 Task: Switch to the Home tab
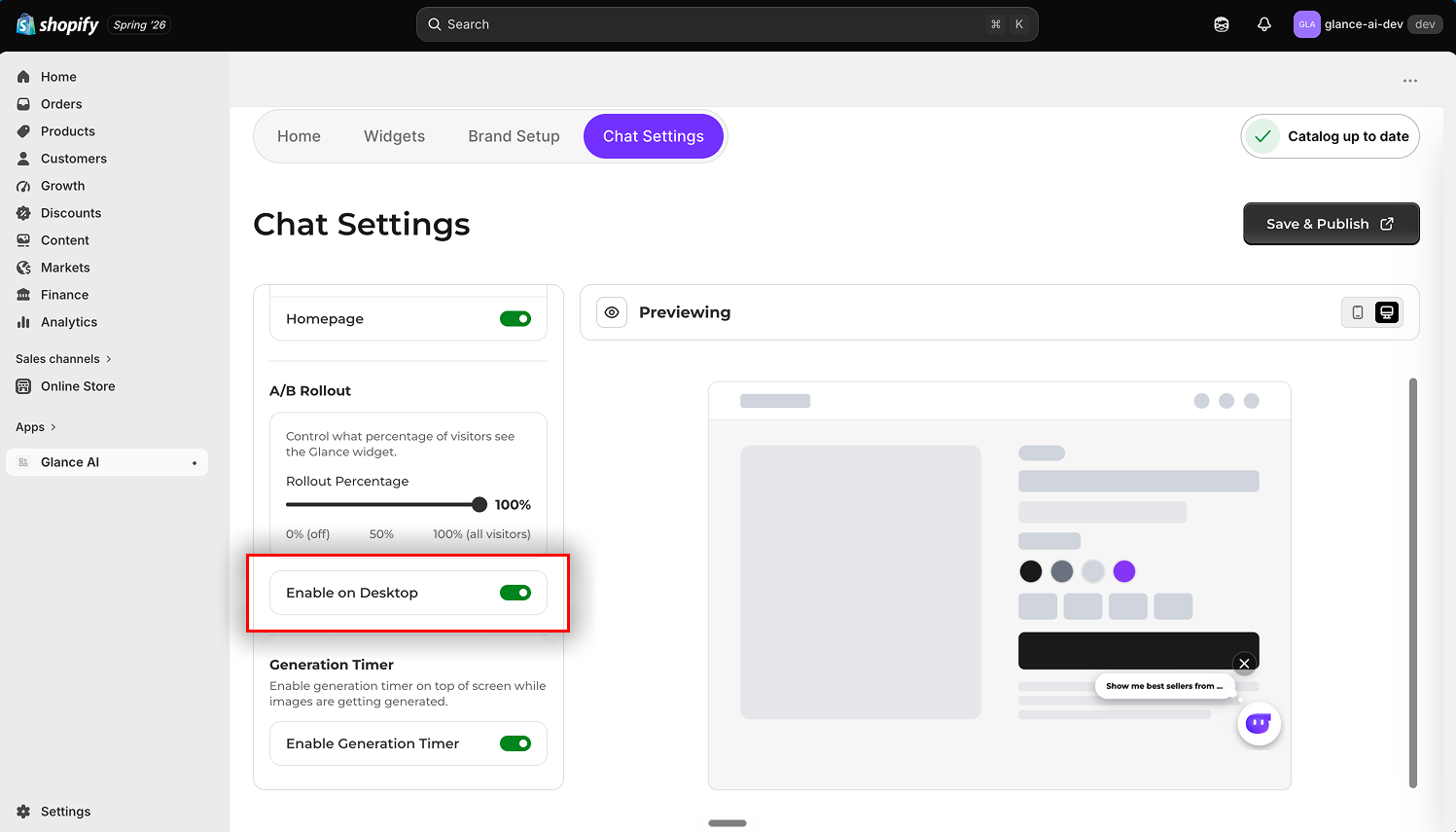299,136
